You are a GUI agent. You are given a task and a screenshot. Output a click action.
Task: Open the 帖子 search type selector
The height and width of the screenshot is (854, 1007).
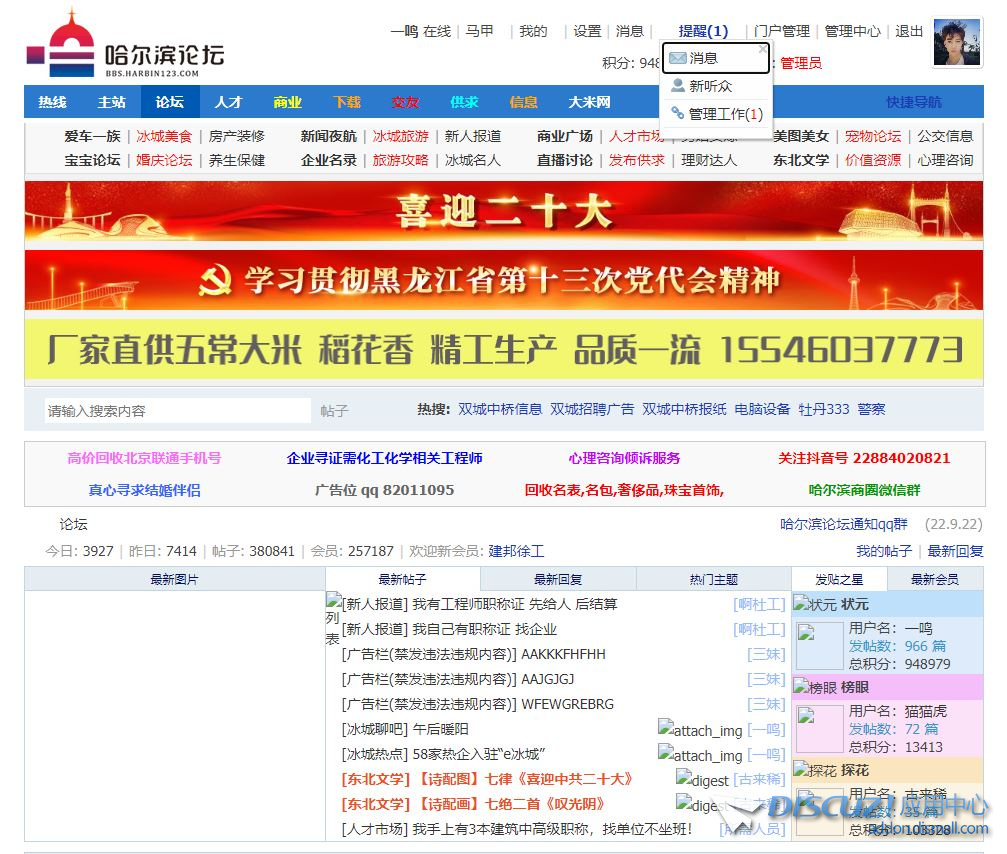(x=334, y=410)
